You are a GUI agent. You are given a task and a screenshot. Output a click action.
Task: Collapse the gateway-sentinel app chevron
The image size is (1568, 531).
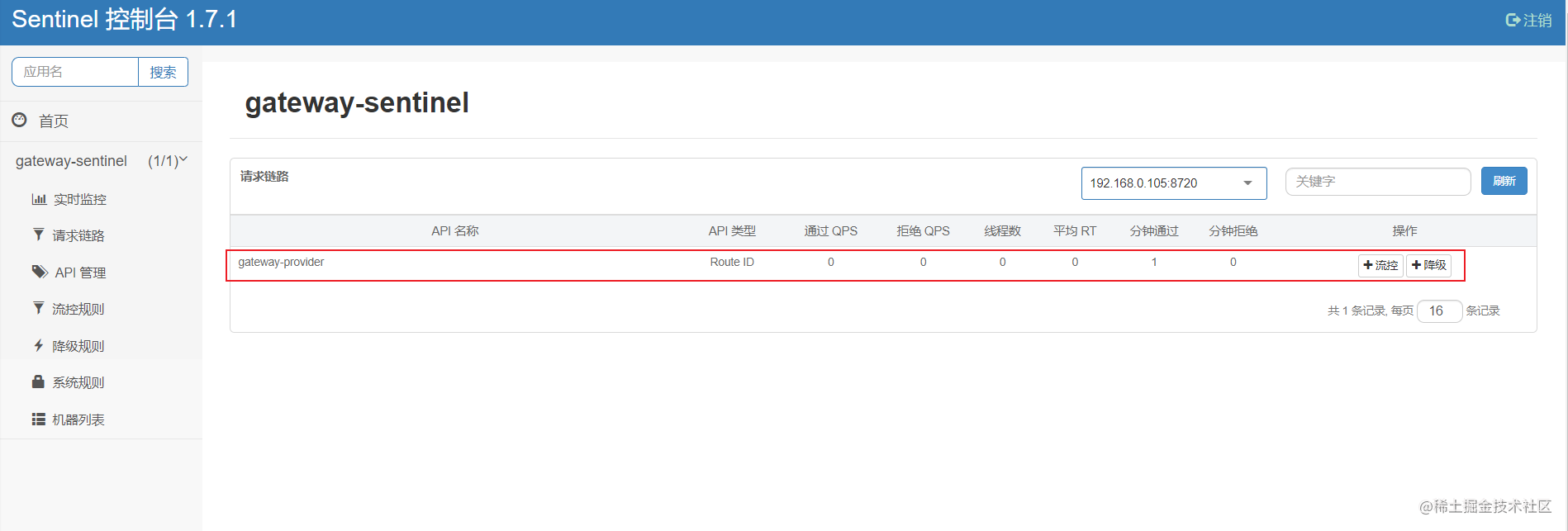(x=183, y=159)
